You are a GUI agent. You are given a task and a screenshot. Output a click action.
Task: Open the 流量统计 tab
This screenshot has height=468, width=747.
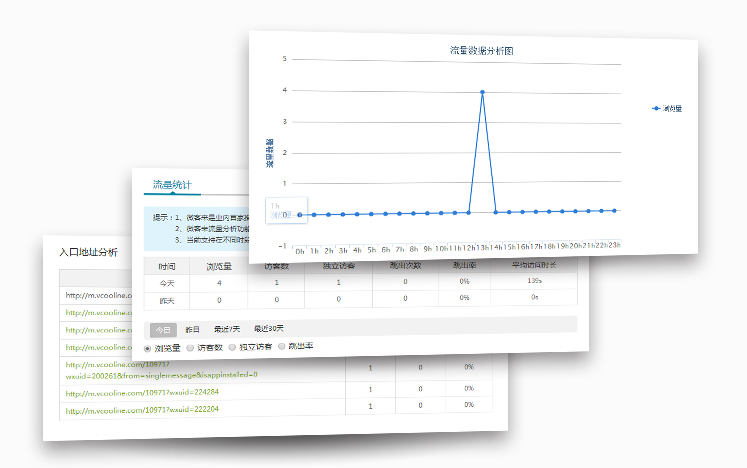(171, 185)
